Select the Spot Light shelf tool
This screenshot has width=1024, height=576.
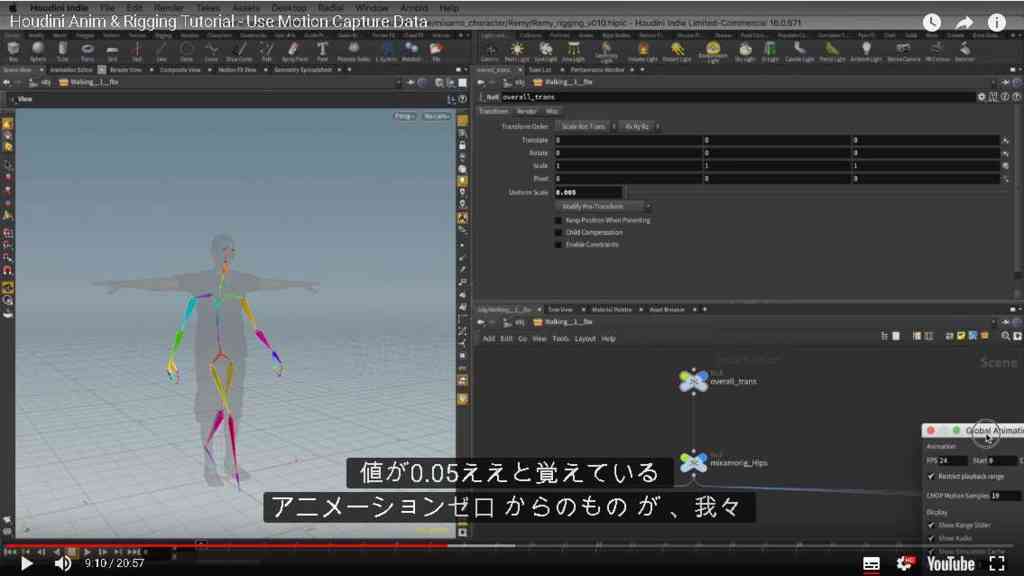545,51
